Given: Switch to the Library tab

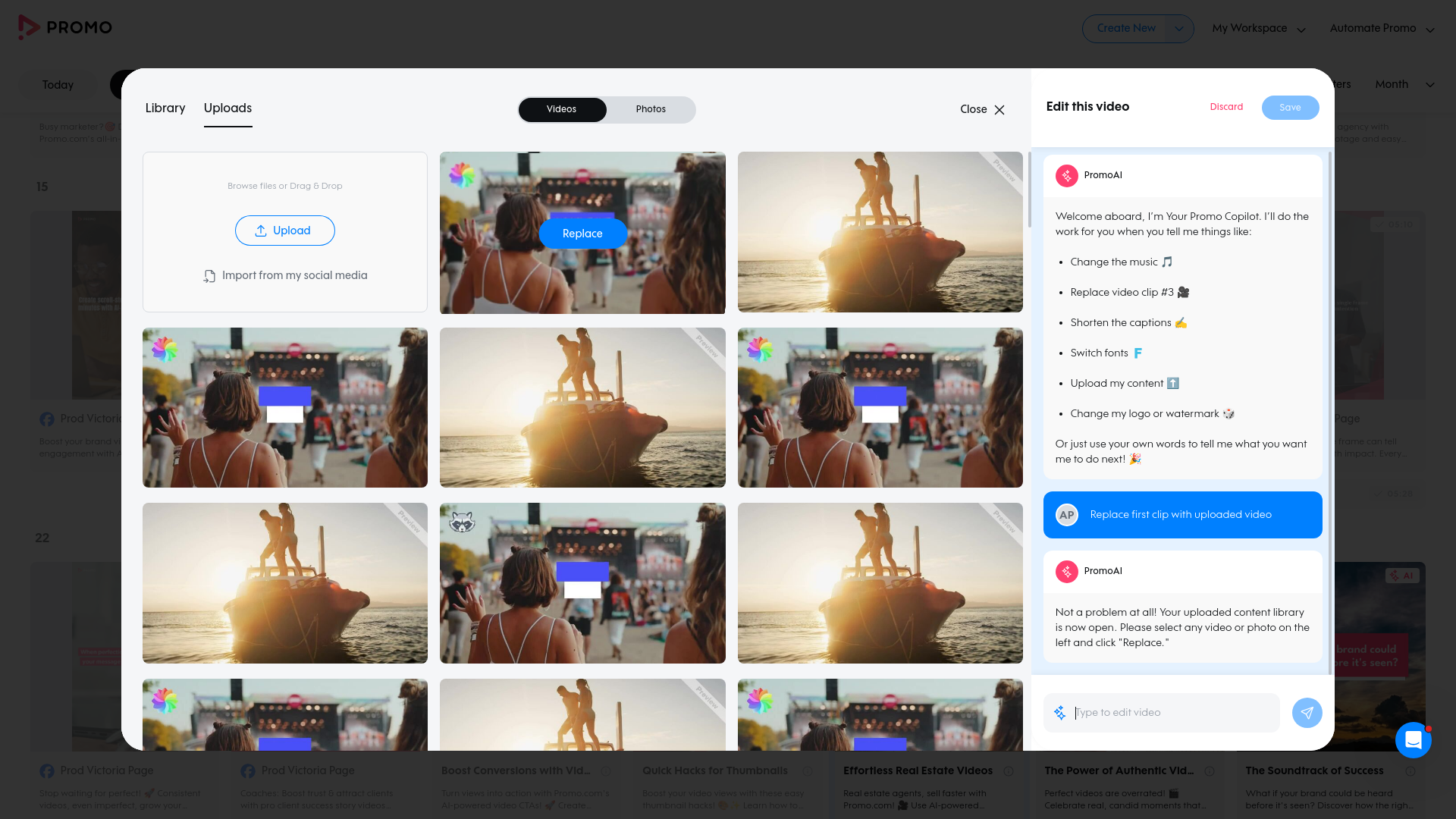Looking at the screenshot, I should click(165, 108).
